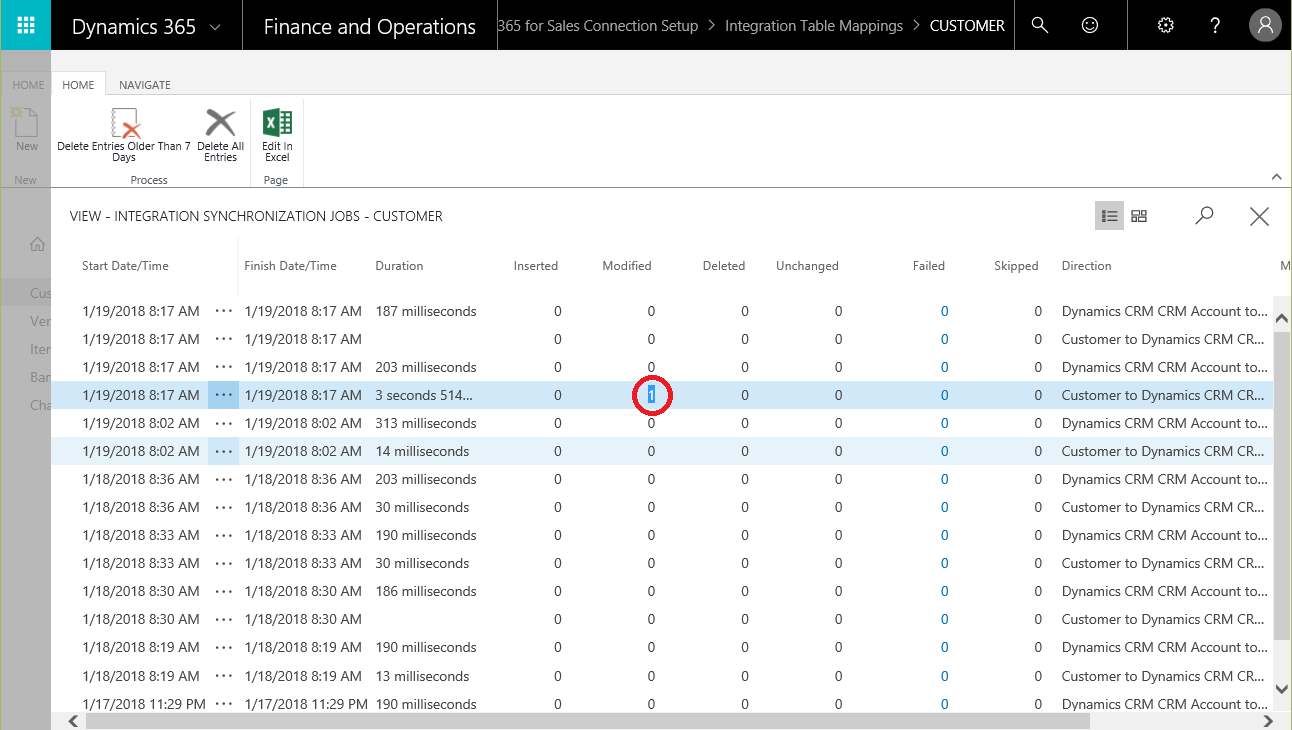Open row menu for 187 milliseconds entry

point(223,311)
